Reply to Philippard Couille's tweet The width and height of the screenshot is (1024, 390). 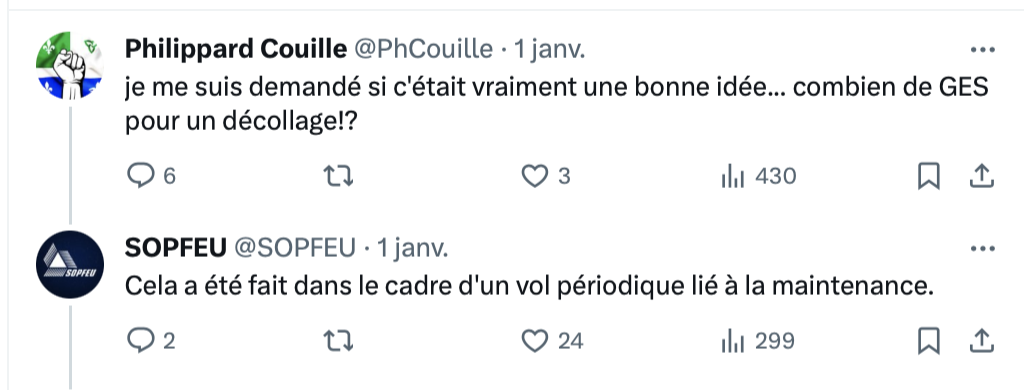click(151, 176)
